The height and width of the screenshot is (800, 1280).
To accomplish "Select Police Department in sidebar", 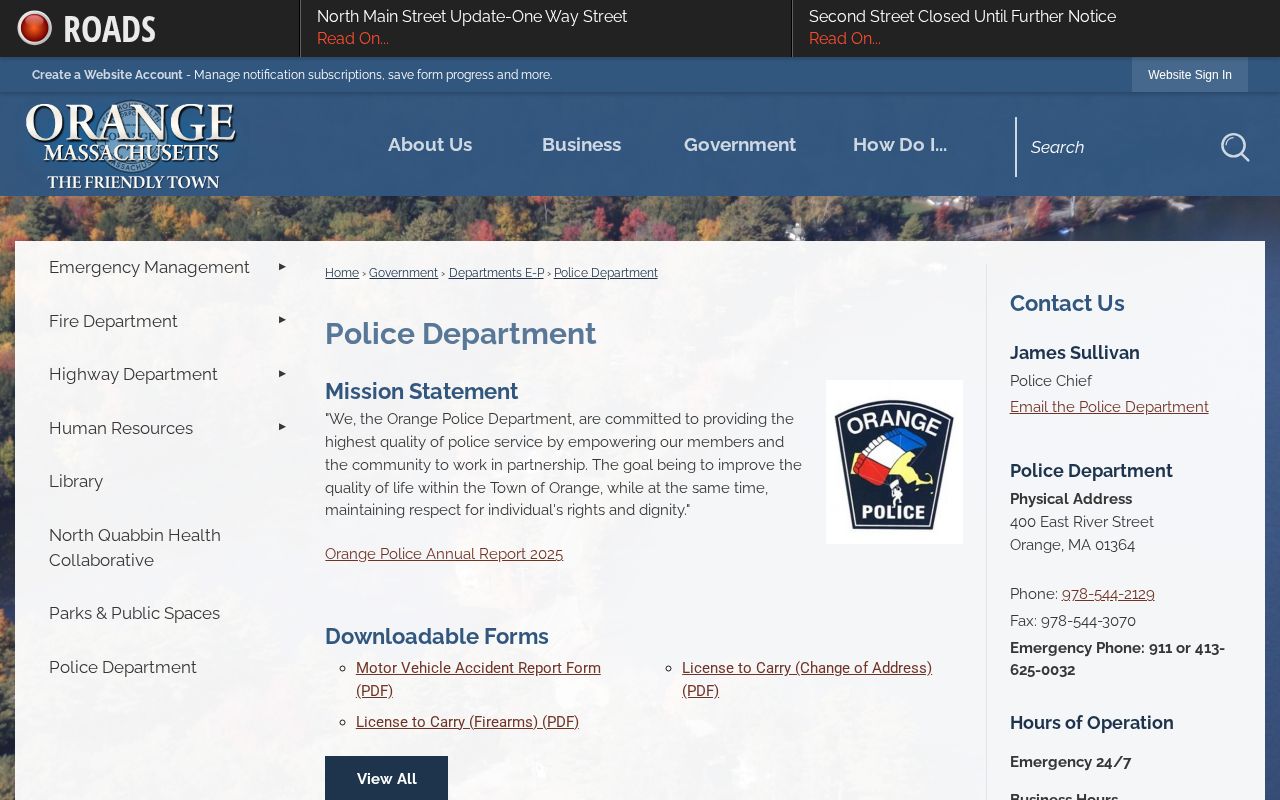I will click(x=123, y=667).
